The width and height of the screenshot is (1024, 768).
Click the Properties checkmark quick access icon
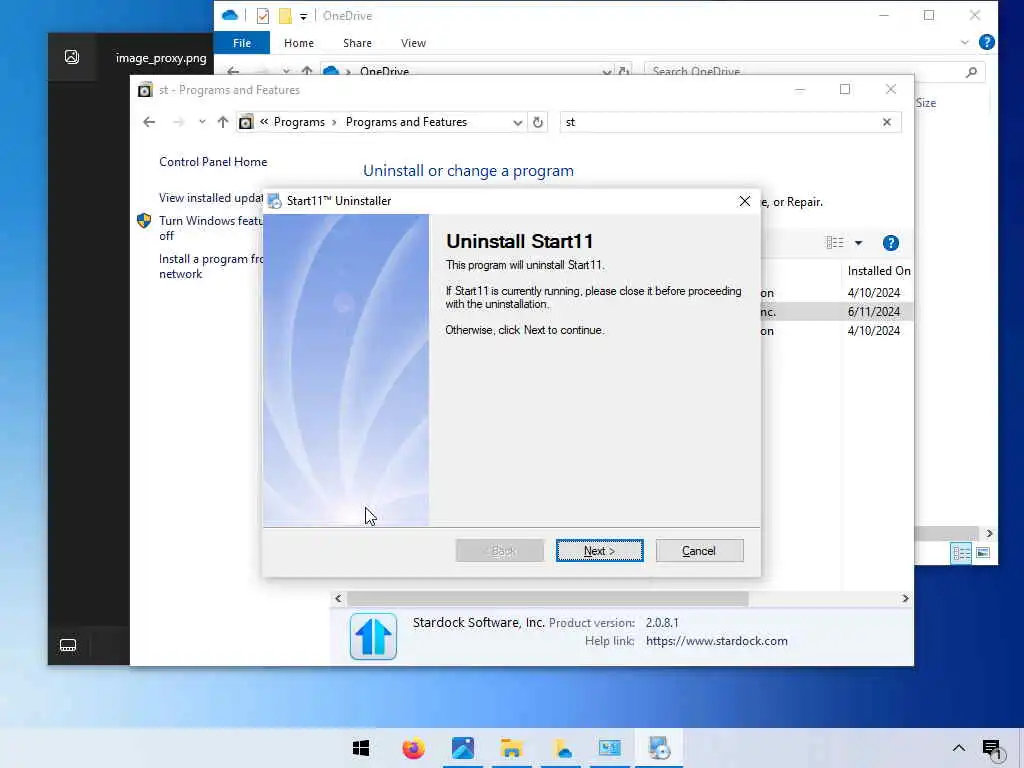(263, 16)
